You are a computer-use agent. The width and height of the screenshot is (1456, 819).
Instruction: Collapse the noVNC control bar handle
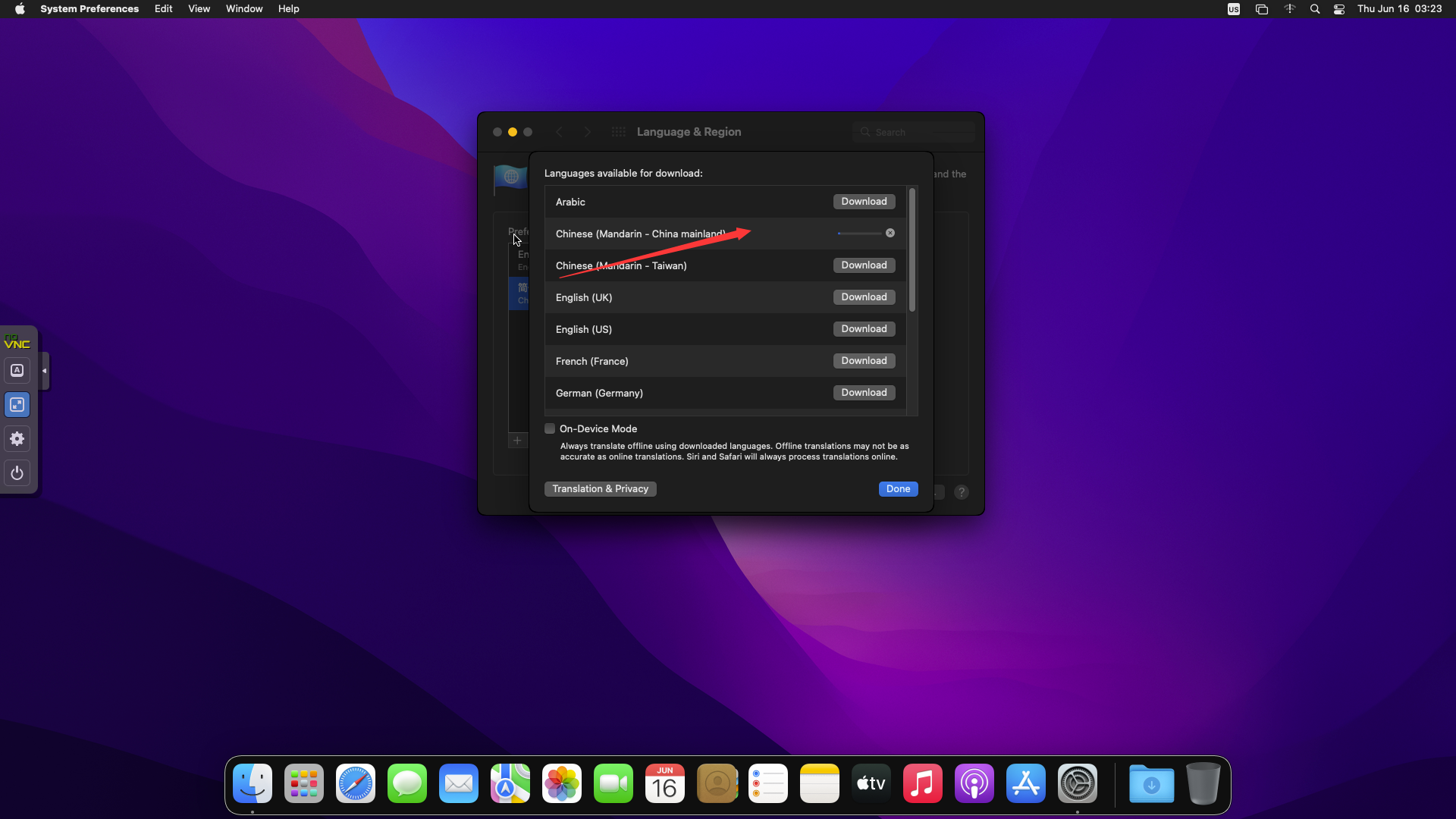point(44,371)
